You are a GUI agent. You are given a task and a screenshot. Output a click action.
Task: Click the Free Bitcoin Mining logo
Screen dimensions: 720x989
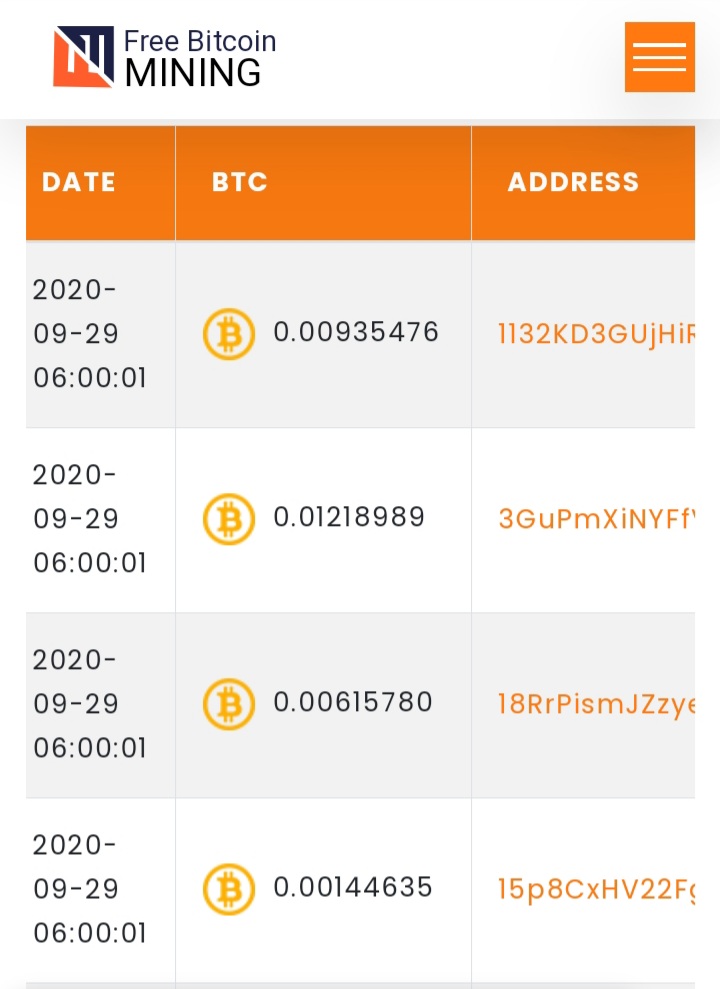[165, 57]
